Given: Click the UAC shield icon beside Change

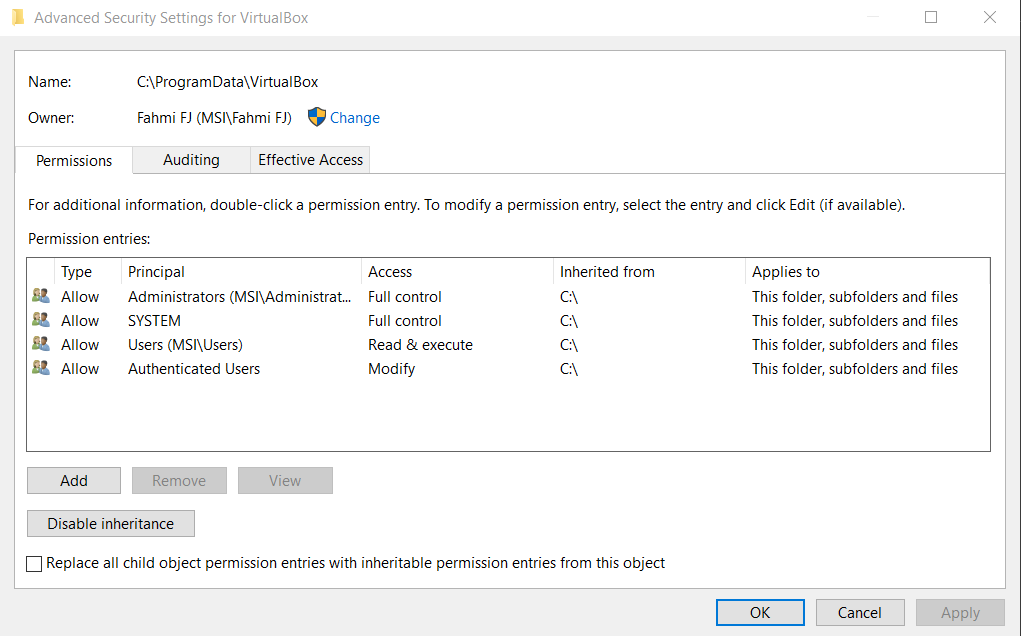Looking at the screenshot, I should 317,117.
